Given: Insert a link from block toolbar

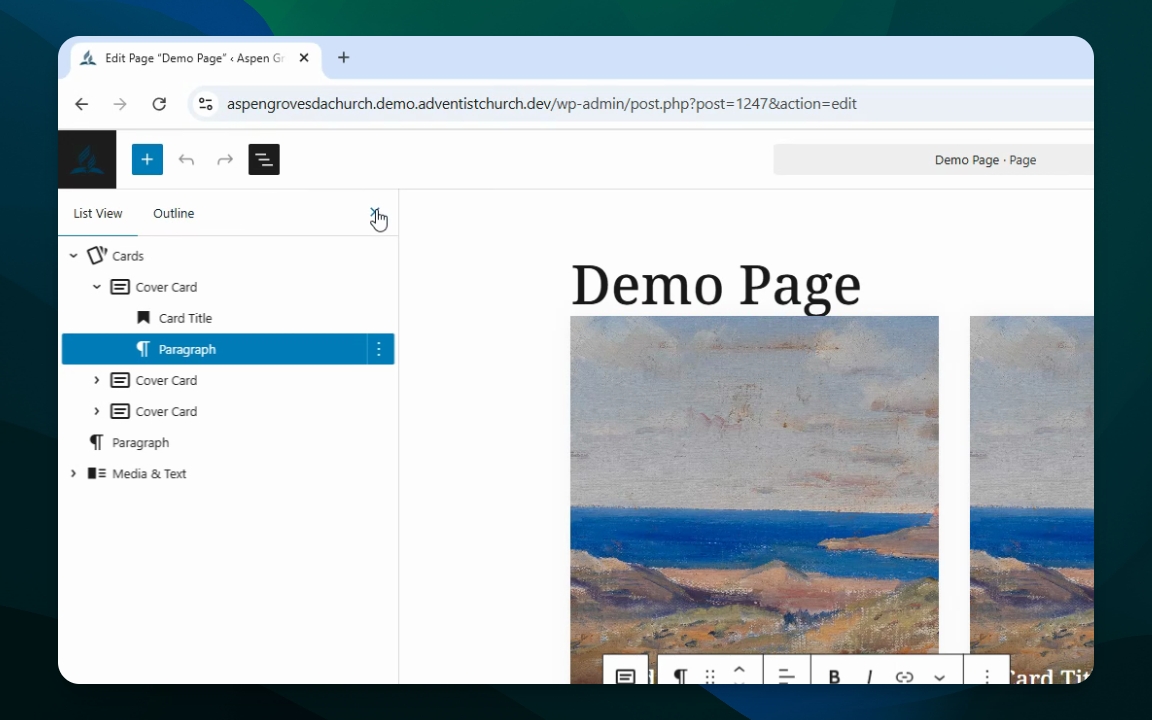Looking at the screenshot, I should click(x=904, y=676).
